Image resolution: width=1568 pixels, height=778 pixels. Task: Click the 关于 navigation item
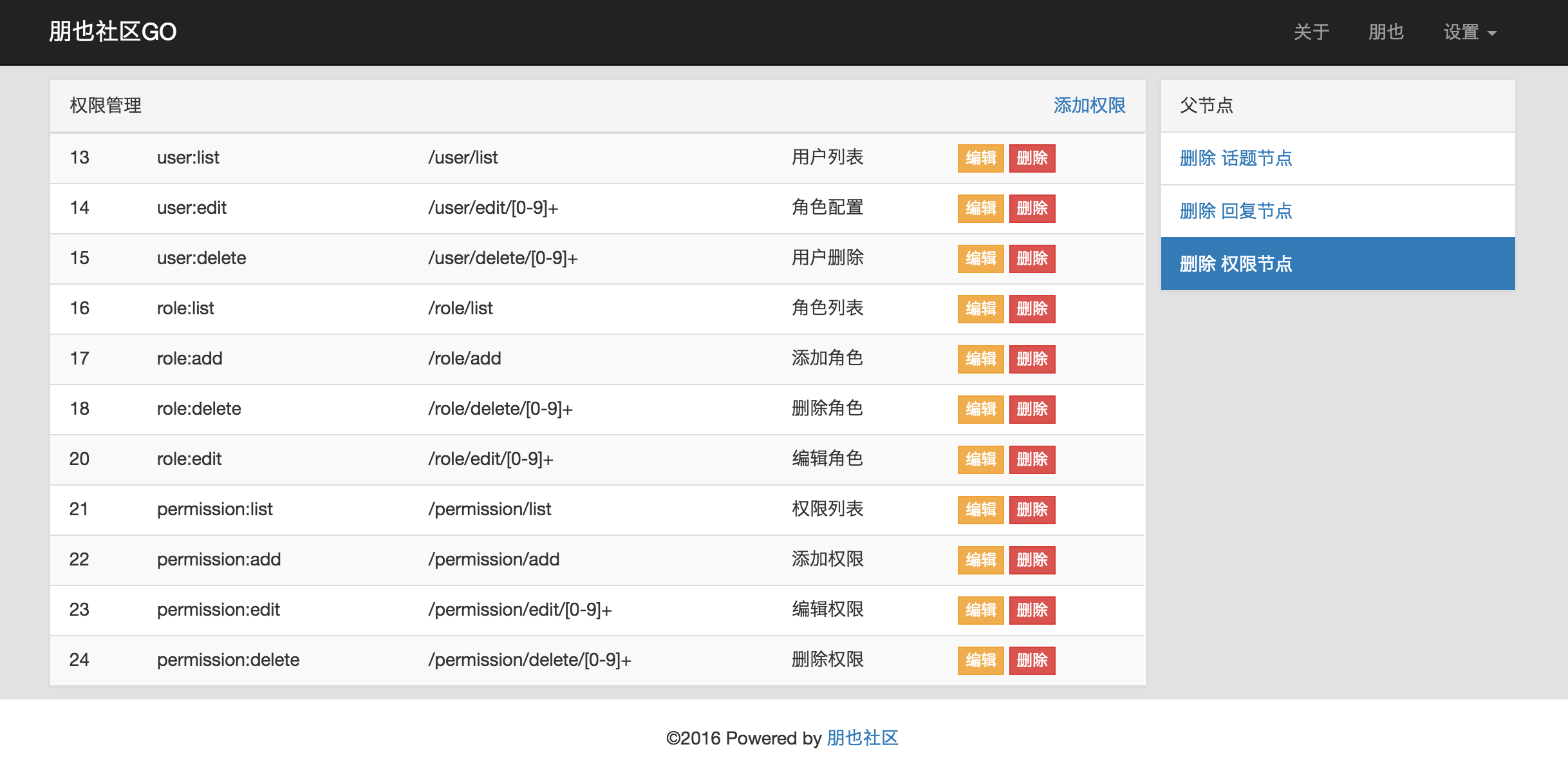1311,32
